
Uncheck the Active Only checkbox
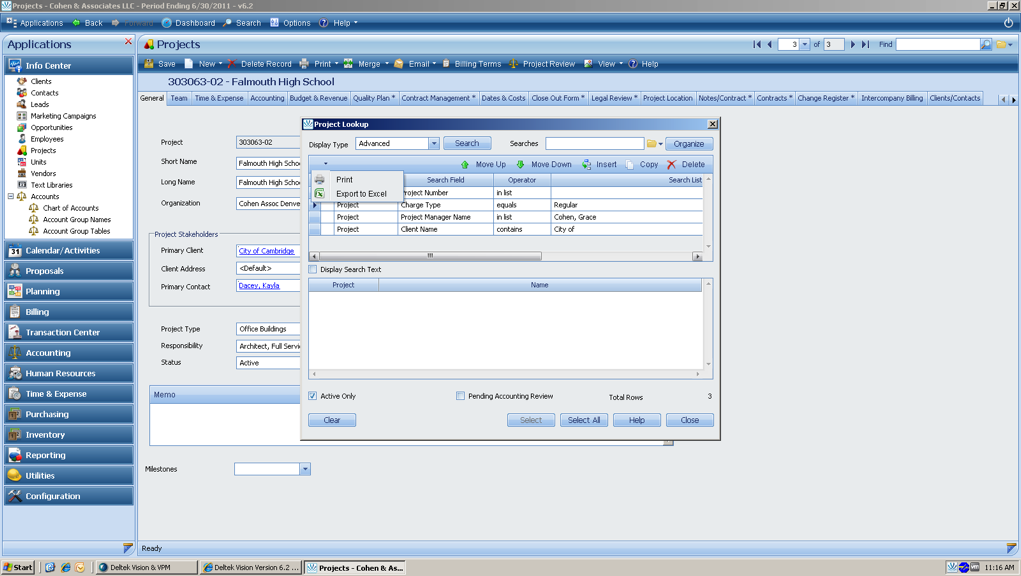[x=313, y=396]
